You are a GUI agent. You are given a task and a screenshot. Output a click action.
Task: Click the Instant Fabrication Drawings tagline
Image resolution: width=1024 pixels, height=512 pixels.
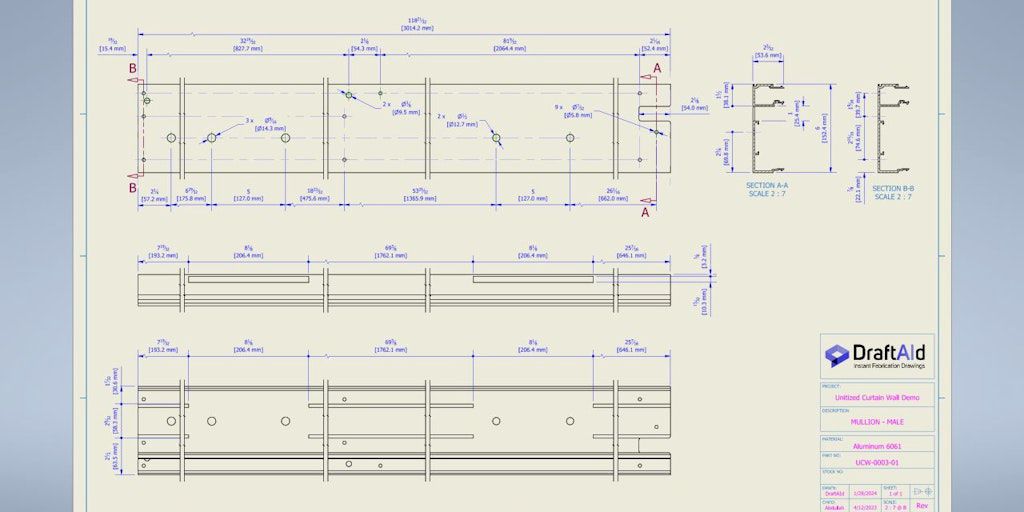tap(889, 366)
